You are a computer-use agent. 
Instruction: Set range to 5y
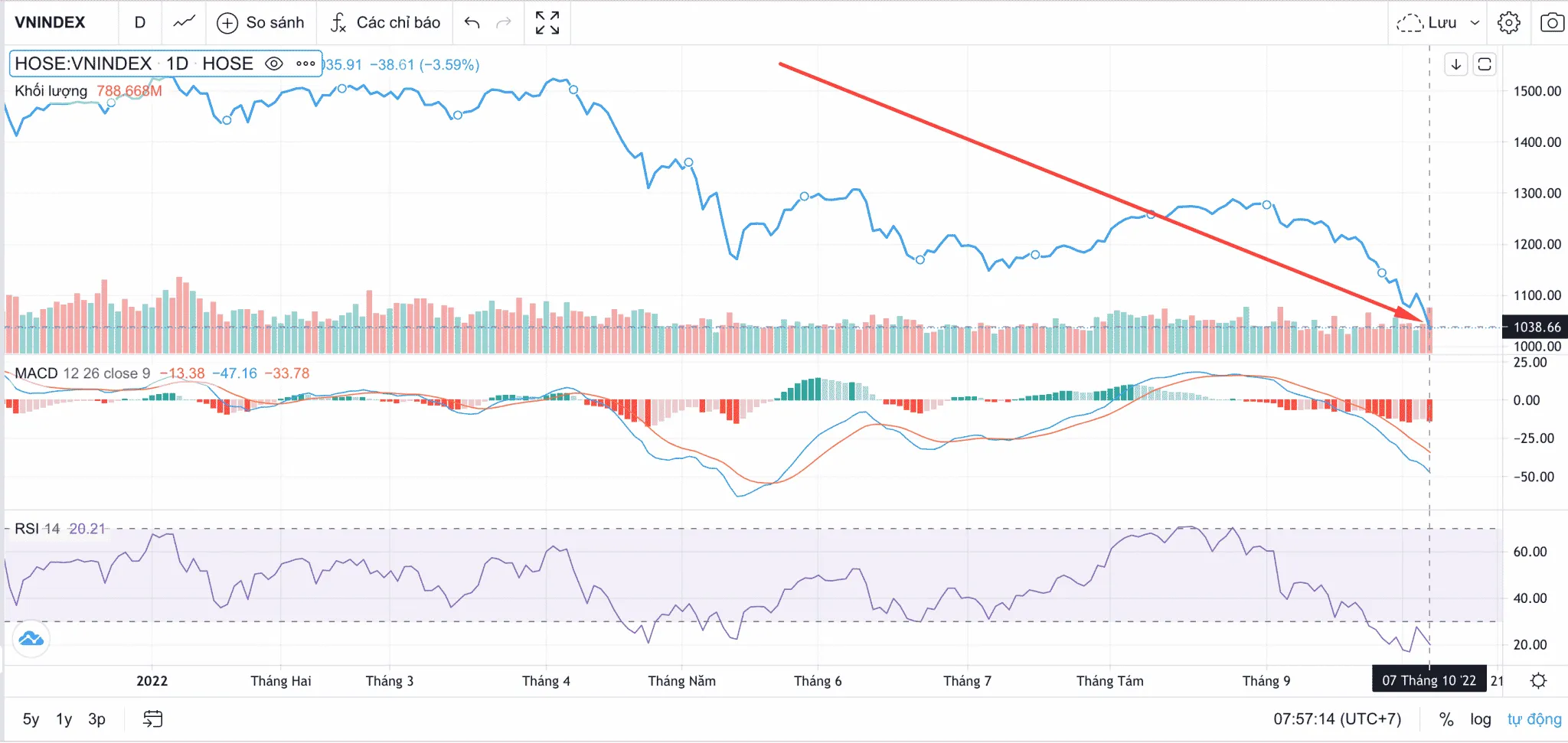coord(31,719)
